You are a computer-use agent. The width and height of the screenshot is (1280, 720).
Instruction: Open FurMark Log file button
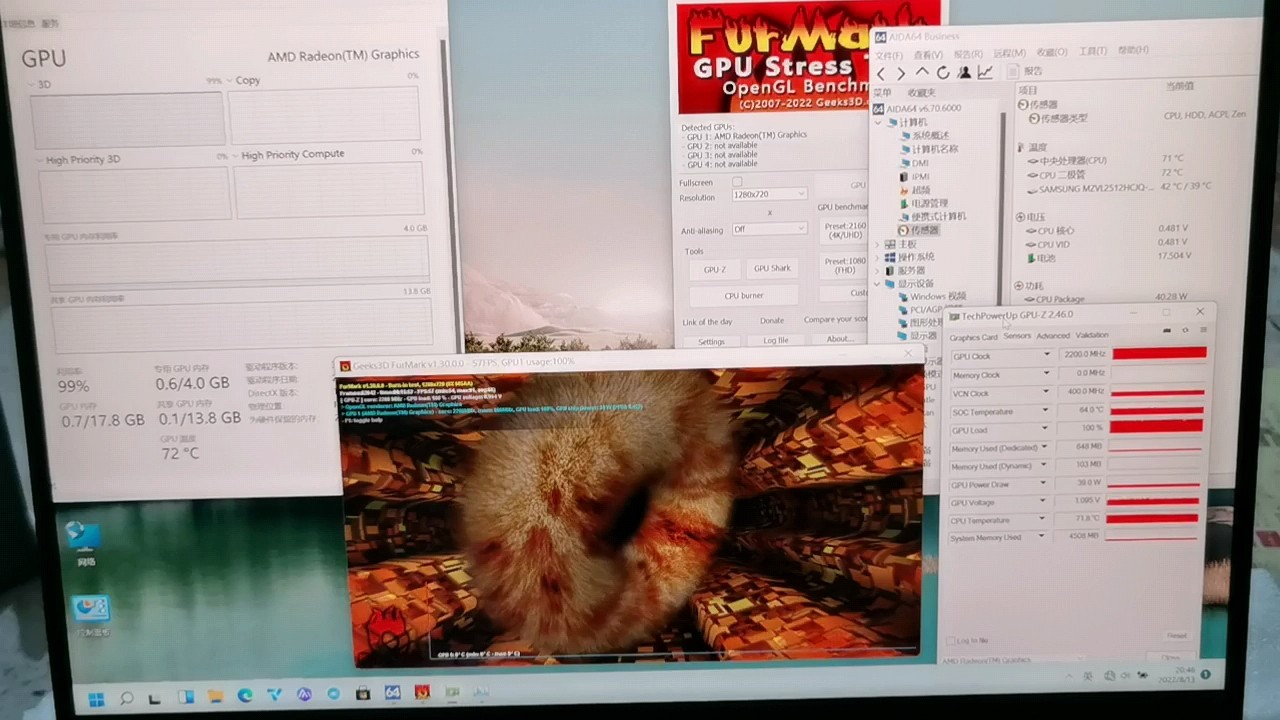click(x=776, y=341)
